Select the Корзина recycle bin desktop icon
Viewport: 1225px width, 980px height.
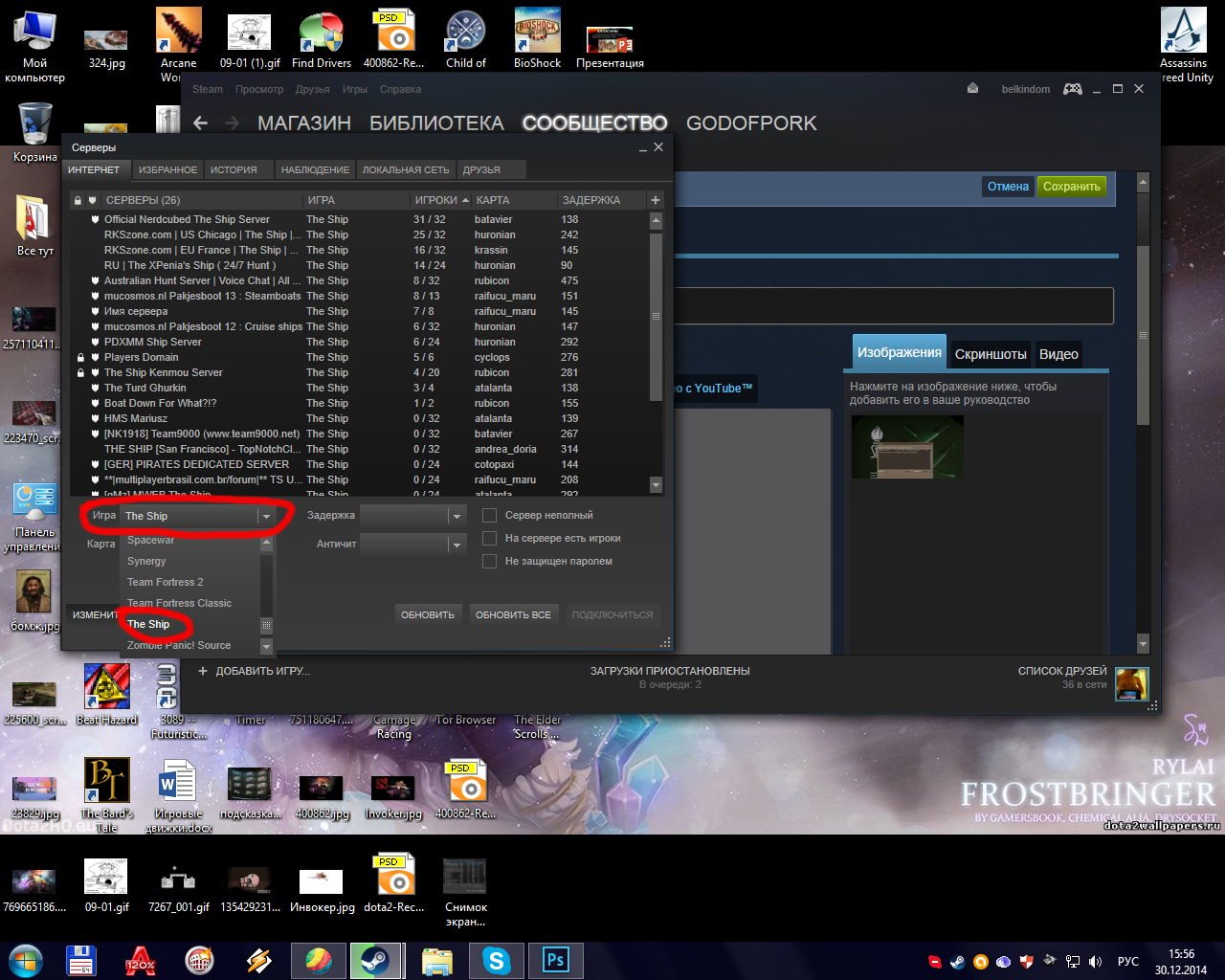pos(35,132)
